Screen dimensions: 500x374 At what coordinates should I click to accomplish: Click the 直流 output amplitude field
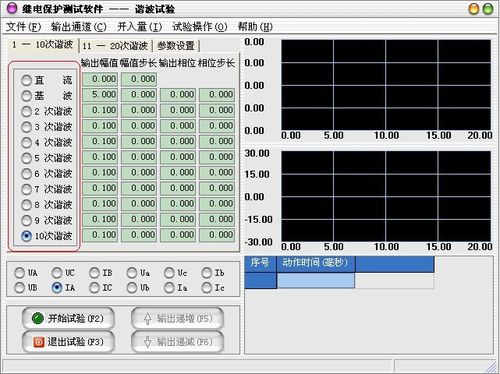click(x=100, y=79)
